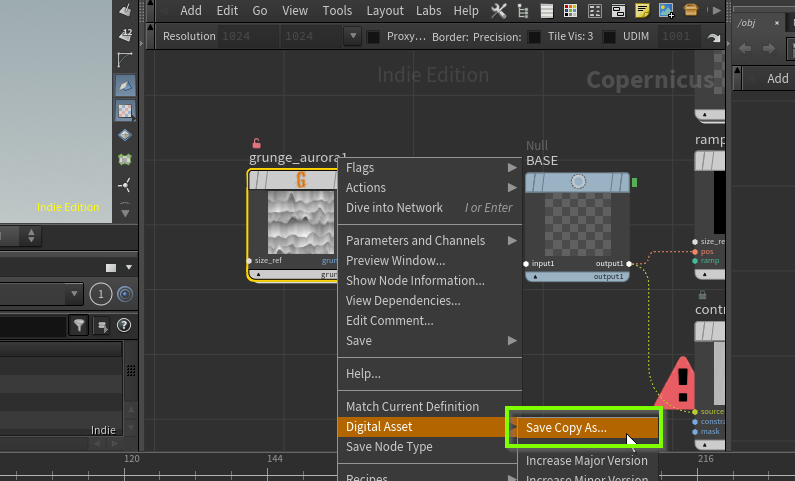Open the help question mark icon
This screenshot has width=795, height=481.
[125, 325]
